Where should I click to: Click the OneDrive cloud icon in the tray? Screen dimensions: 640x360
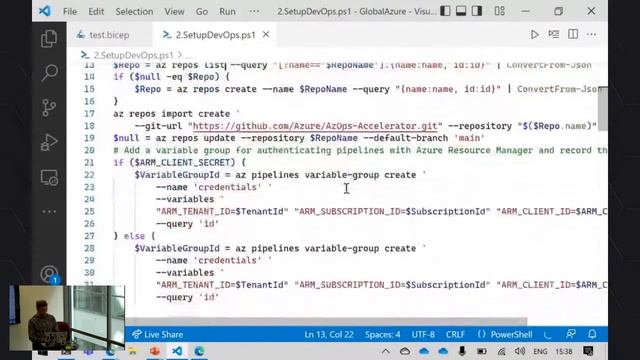(424, 351)
